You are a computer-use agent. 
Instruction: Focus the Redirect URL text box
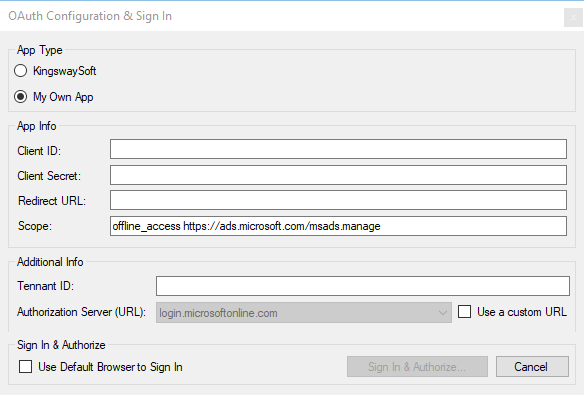[x=338, y=200]
